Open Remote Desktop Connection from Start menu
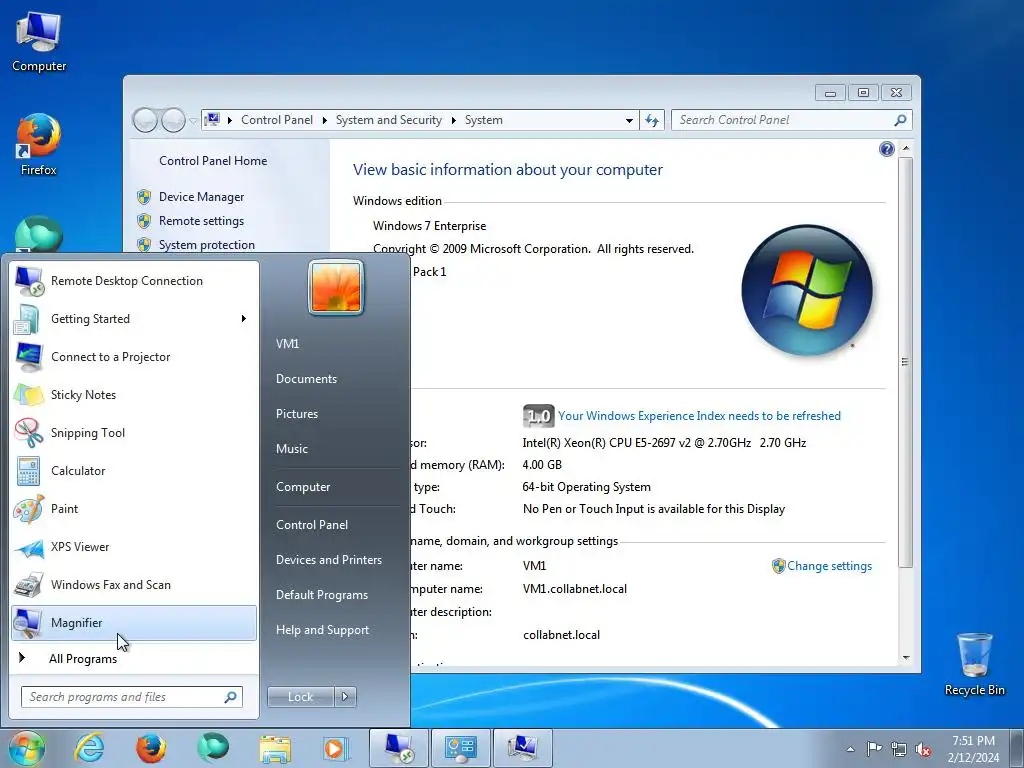Viewport: 1024px width, 768px height. 134,281
